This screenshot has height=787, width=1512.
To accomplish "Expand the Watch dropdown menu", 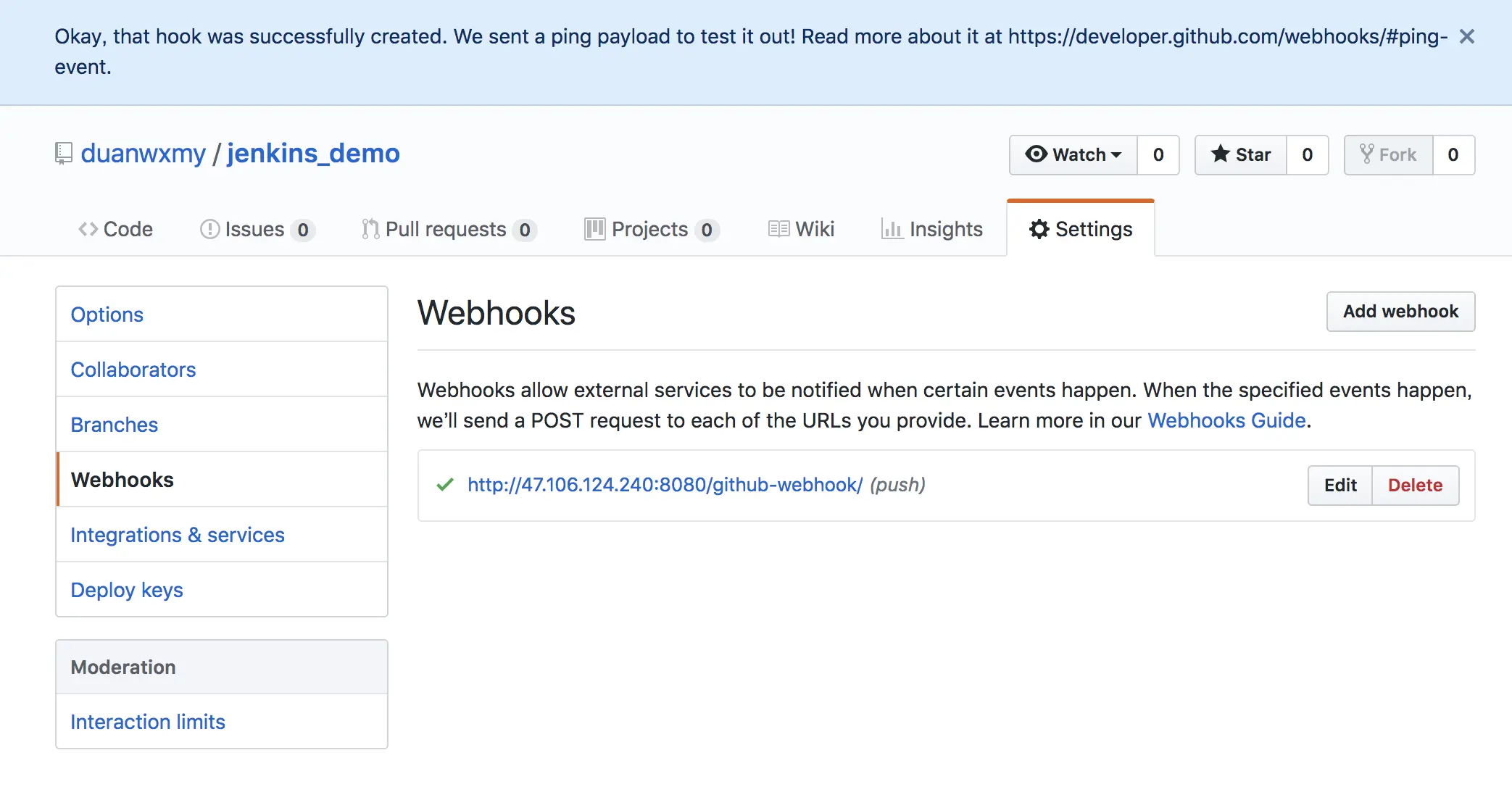I will (1073, 155).
